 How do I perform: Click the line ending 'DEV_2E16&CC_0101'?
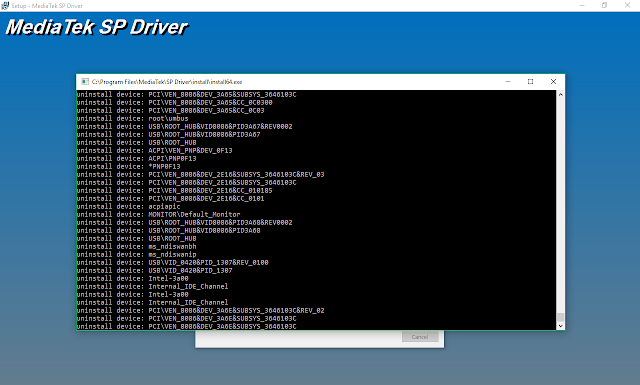[x=171, y=198]
